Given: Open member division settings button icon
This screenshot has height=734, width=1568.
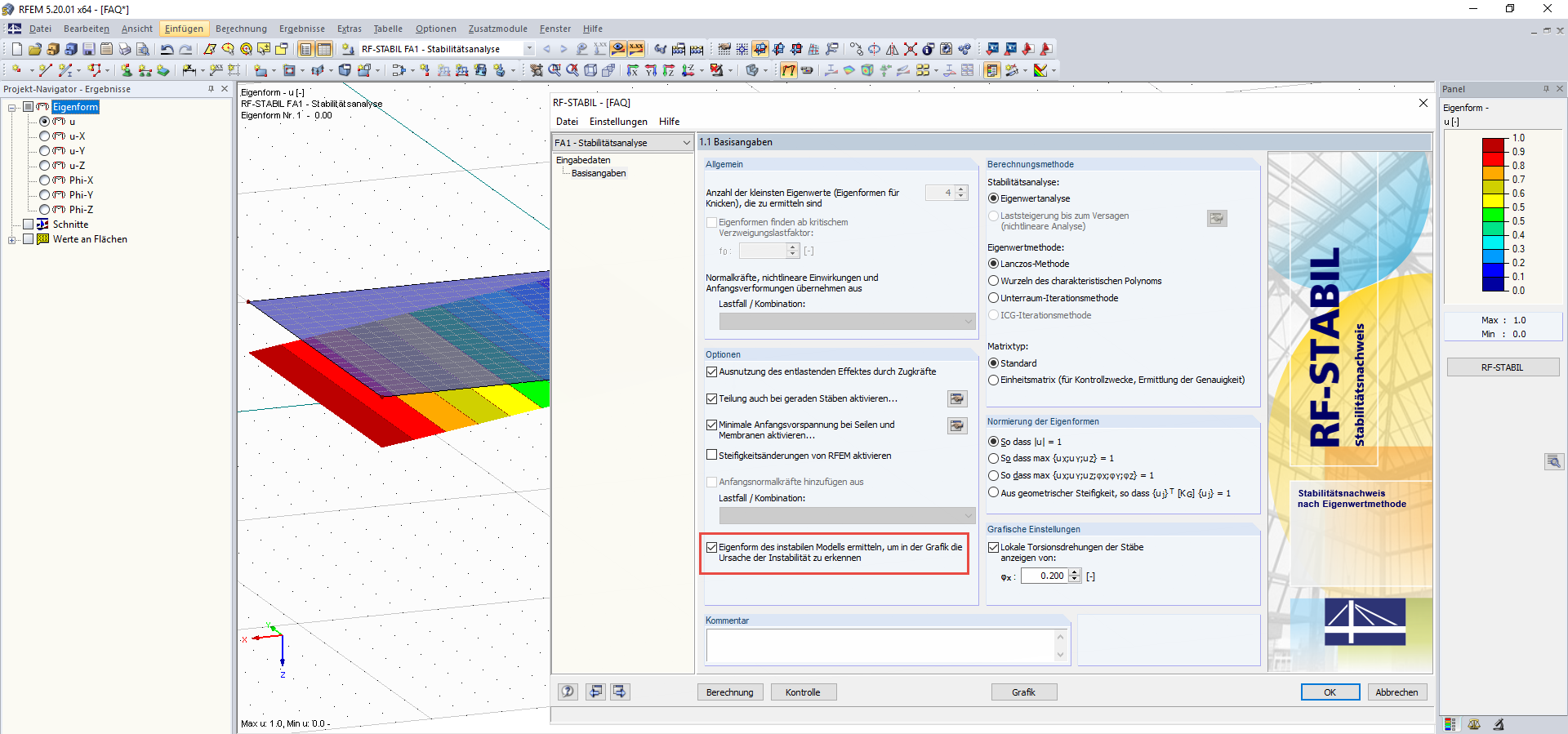Looking at the screenshot, I should tap(957, 398).
